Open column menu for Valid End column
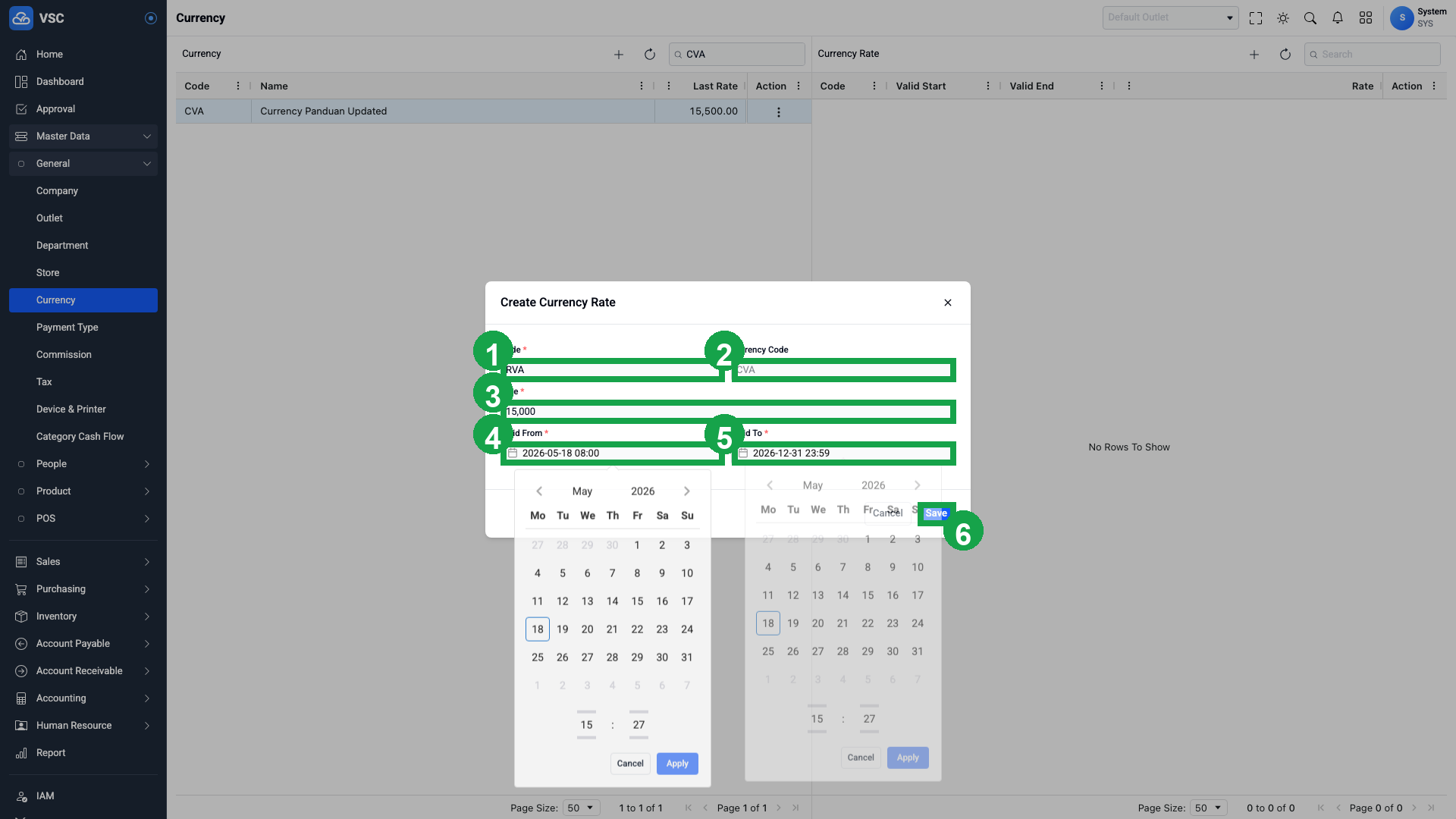Viewport: 1456px width, 819px height. pos(1102,86)
